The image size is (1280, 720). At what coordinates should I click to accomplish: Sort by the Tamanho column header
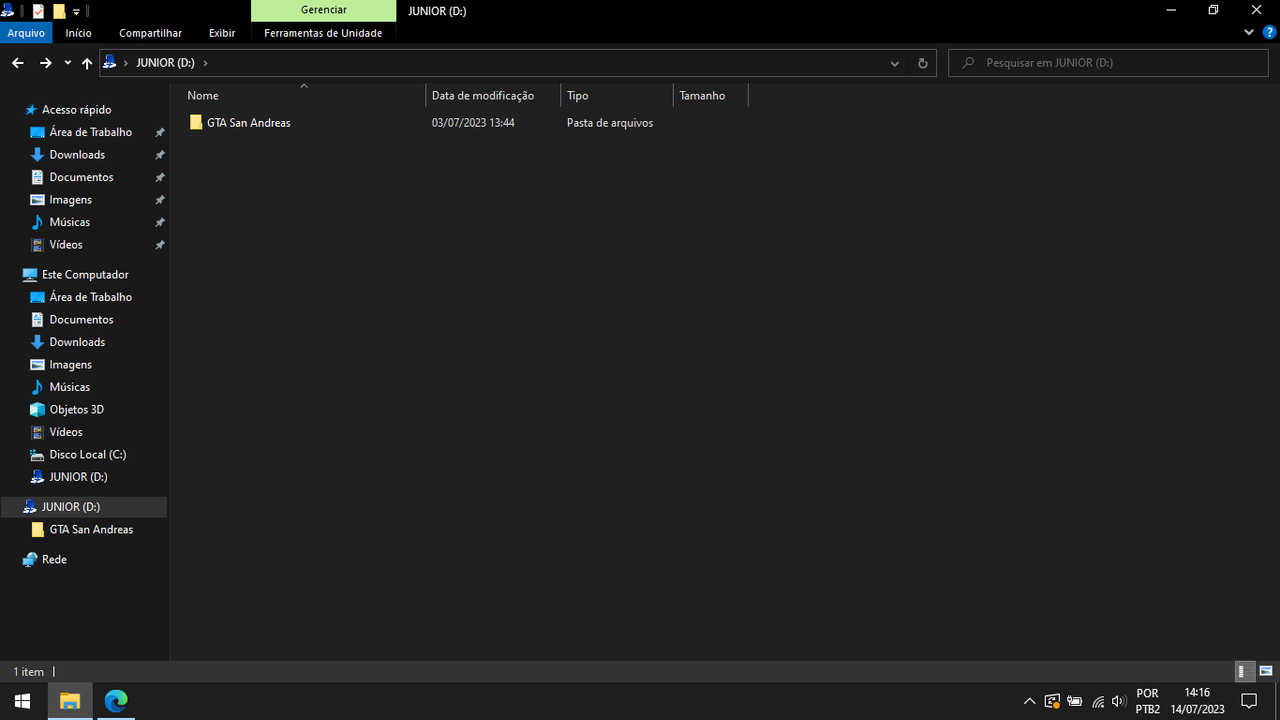[x=710, y=96]
